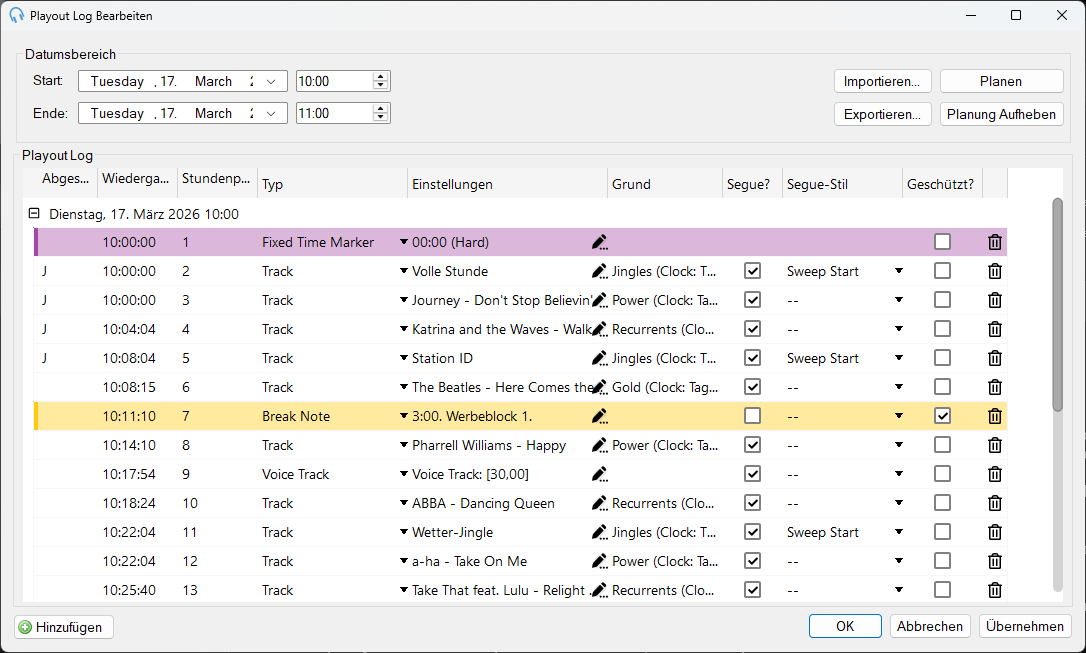Screen dimensions: 1086x653
Task: Decrease Start time with spinner down arrow
Action: tap(380, 86)
